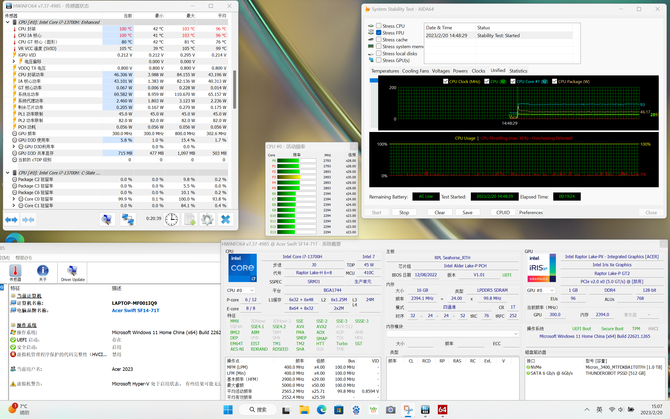Toggle CPU Core #1 graph checkbox

[513, 81]
